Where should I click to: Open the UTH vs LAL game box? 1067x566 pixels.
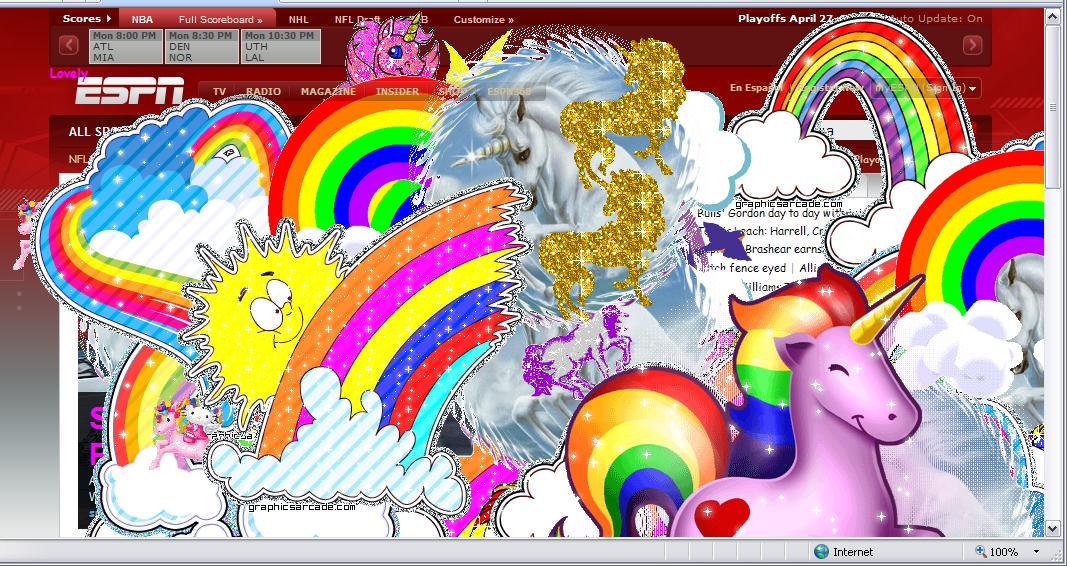(280, 46)
